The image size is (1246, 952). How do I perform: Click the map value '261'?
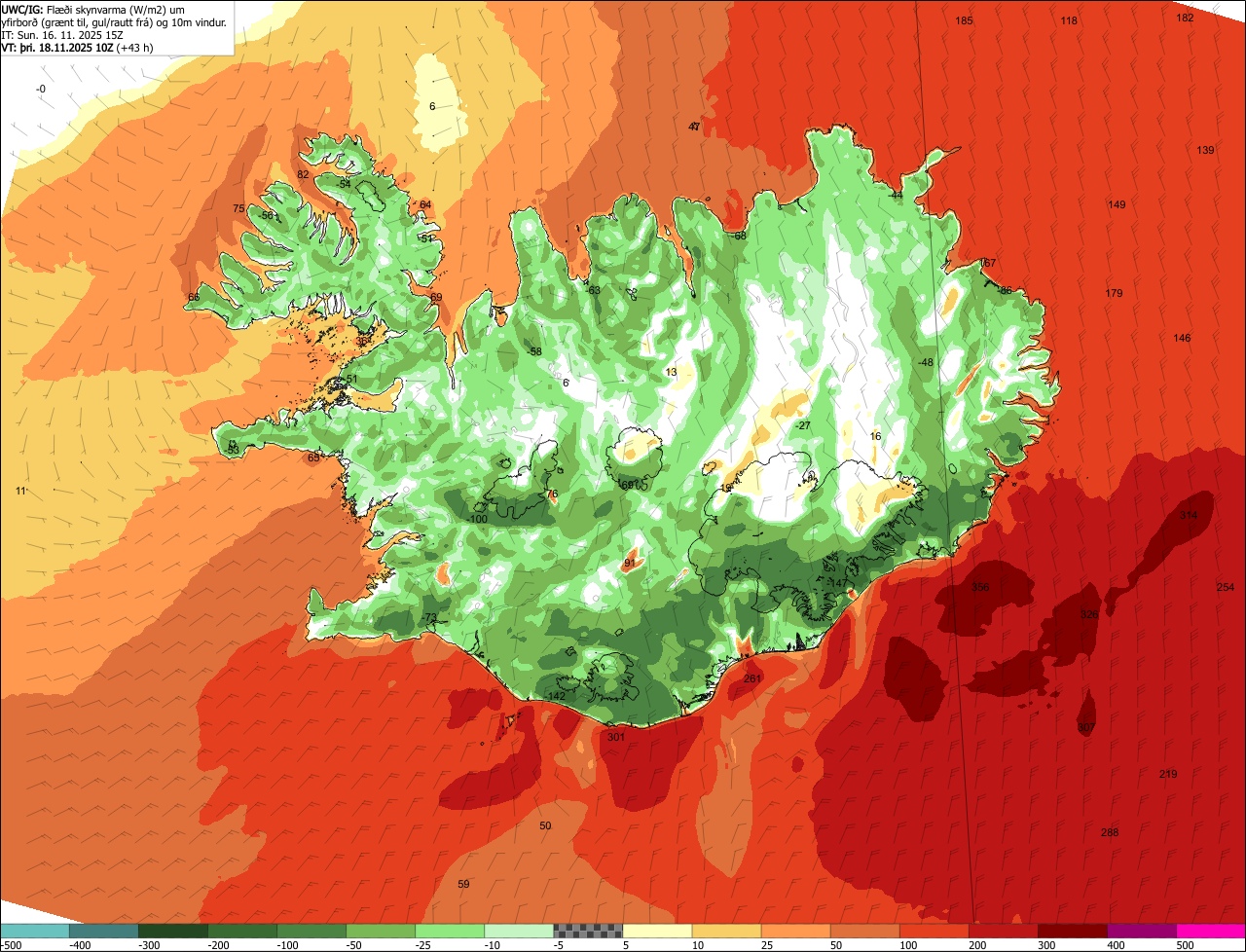(751, 678)
